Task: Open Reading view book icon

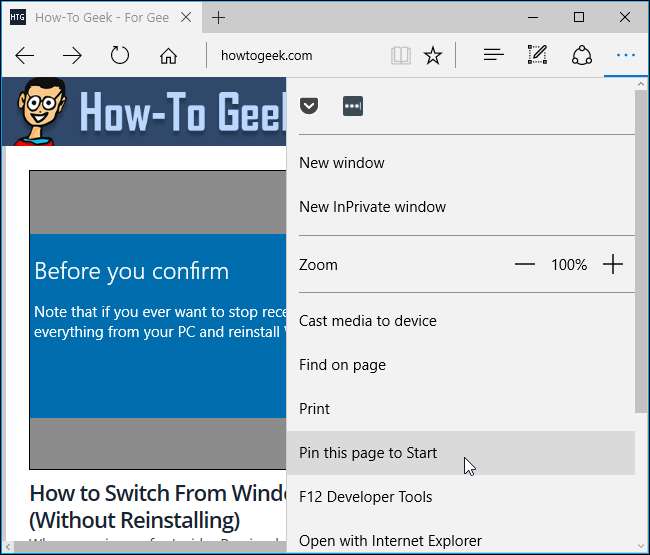Action: [x=401, y=56]
